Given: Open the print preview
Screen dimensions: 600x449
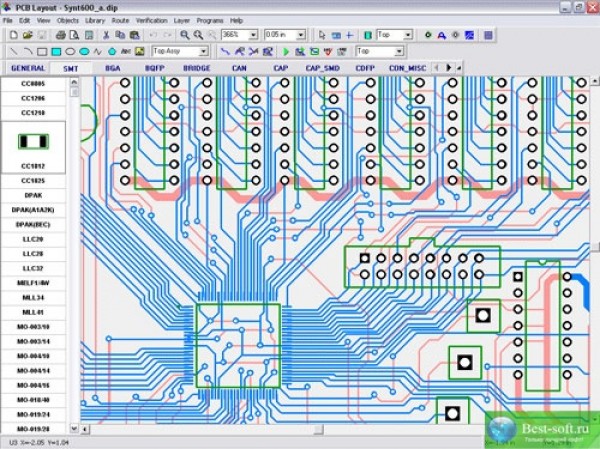Looking at the screenshot, I should tap(74, 35).
